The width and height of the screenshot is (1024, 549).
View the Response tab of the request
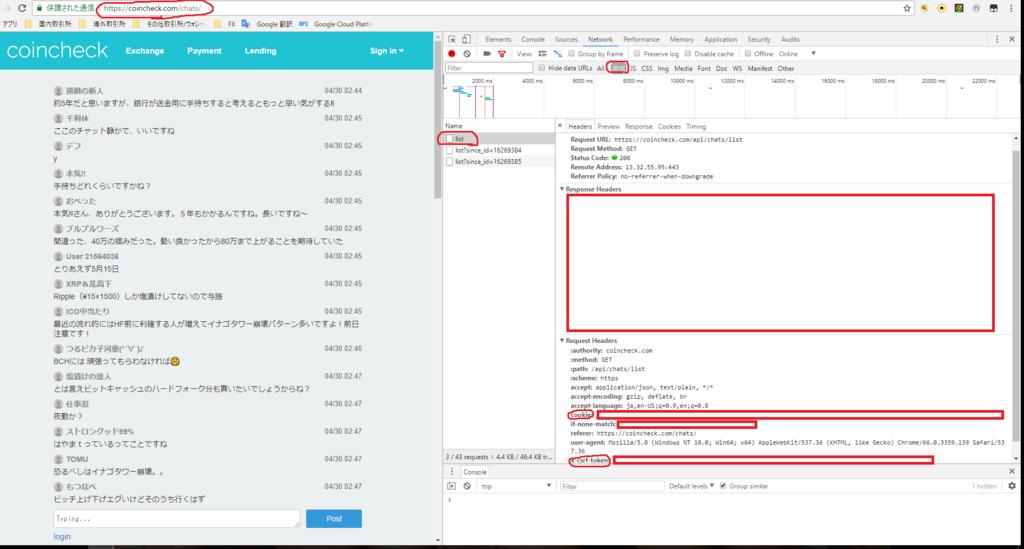[639, 127]
